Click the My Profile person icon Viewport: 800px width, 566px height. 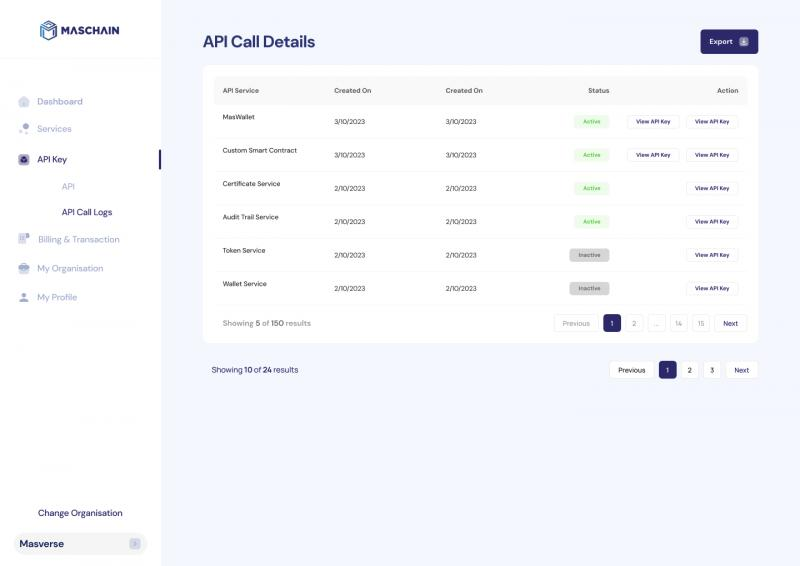coord(24,297)
